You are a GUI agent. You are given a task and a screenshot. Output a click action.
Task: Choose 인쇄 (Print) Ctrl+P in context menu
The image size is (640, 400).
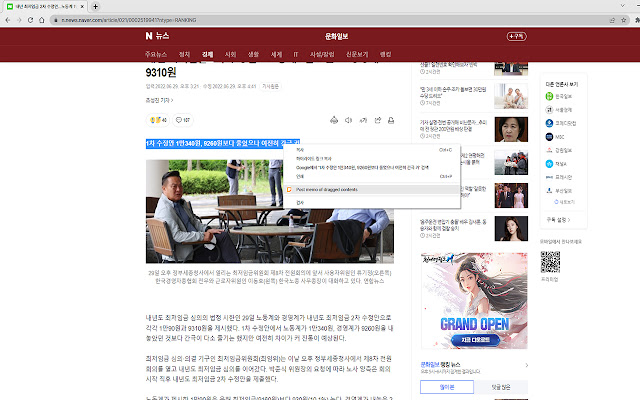point(371,176)
